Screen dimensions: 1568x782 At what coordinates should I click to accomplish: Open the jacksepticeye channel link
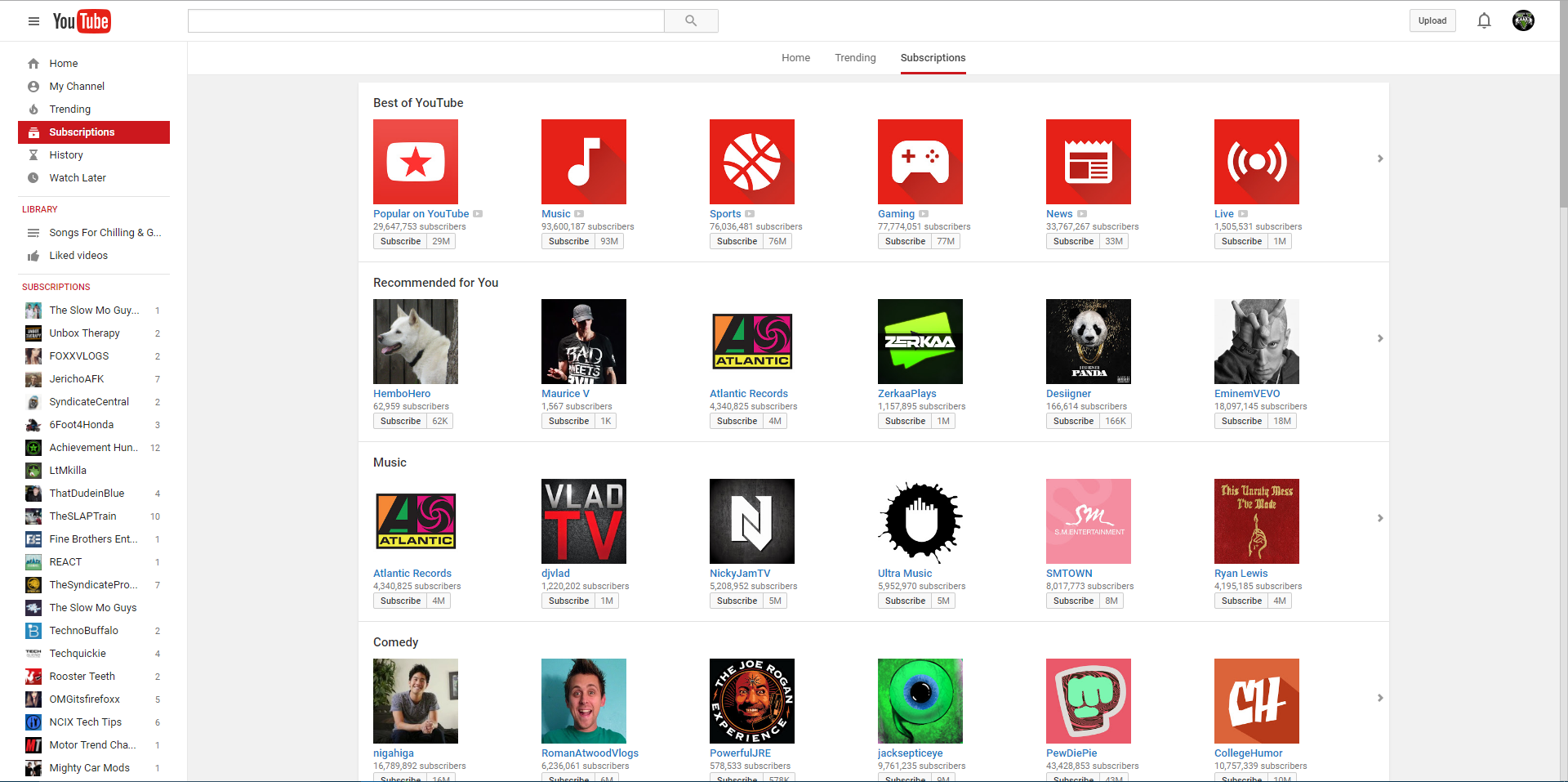pyautogui.click(x=911, y=753)
